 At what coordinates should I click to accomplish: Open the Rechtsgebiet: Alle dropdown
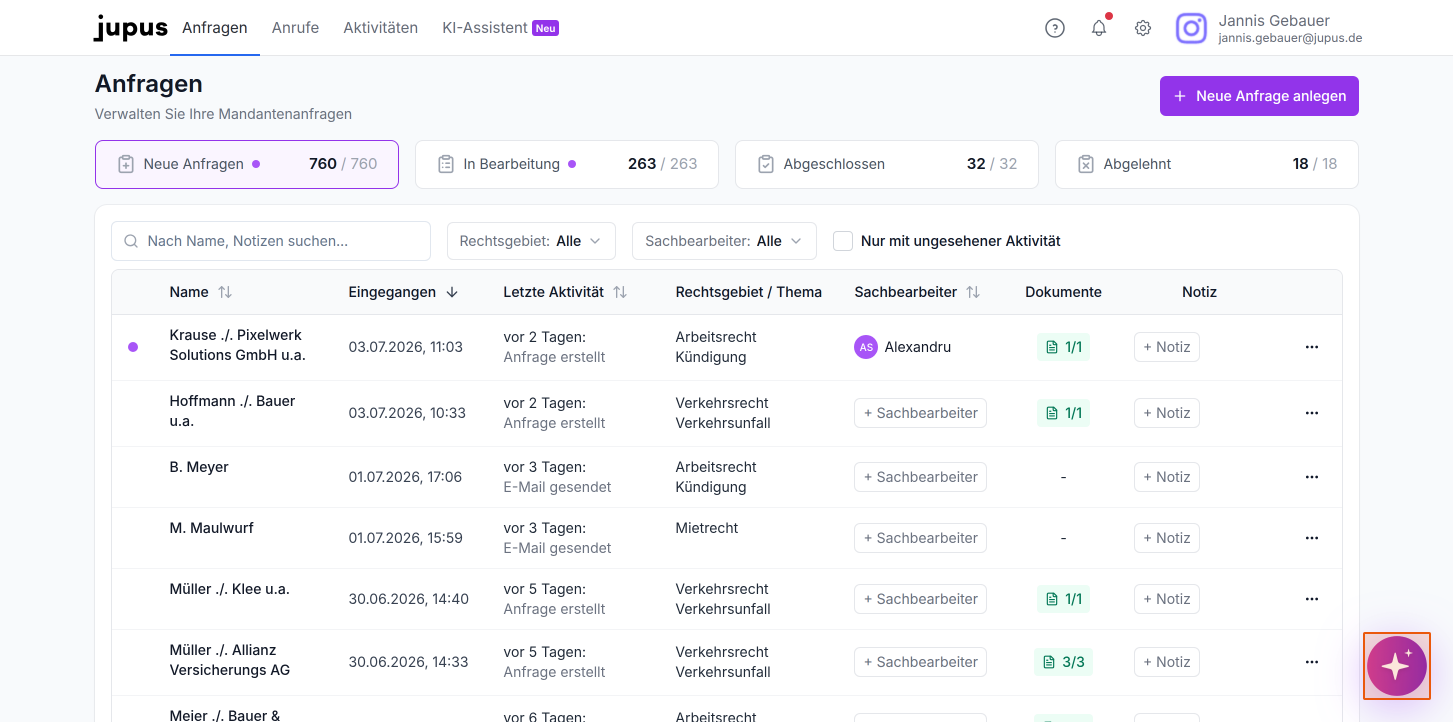point(531,241)
